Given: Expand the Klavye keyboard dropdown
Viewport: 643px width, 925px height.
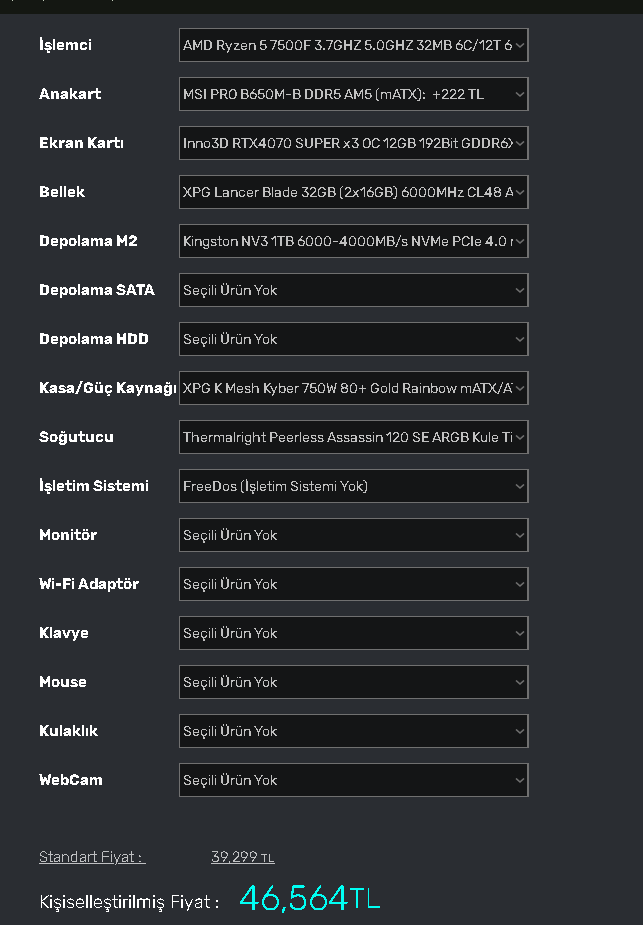Looking at the screenshot, I should point(353,633).
